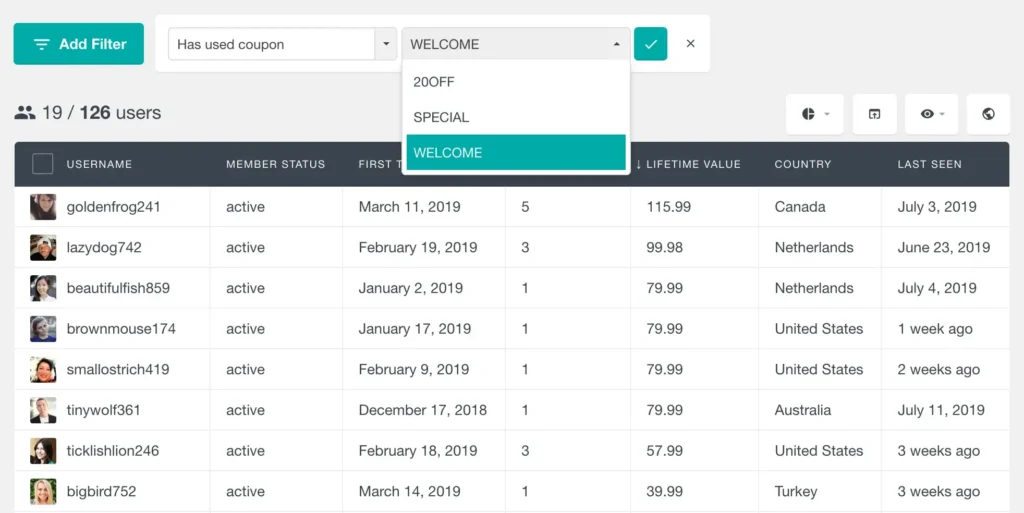The image size is (1024, 513).
Task: Collapse the WELCOME coupon dropdown
Action: coord(516,44)
